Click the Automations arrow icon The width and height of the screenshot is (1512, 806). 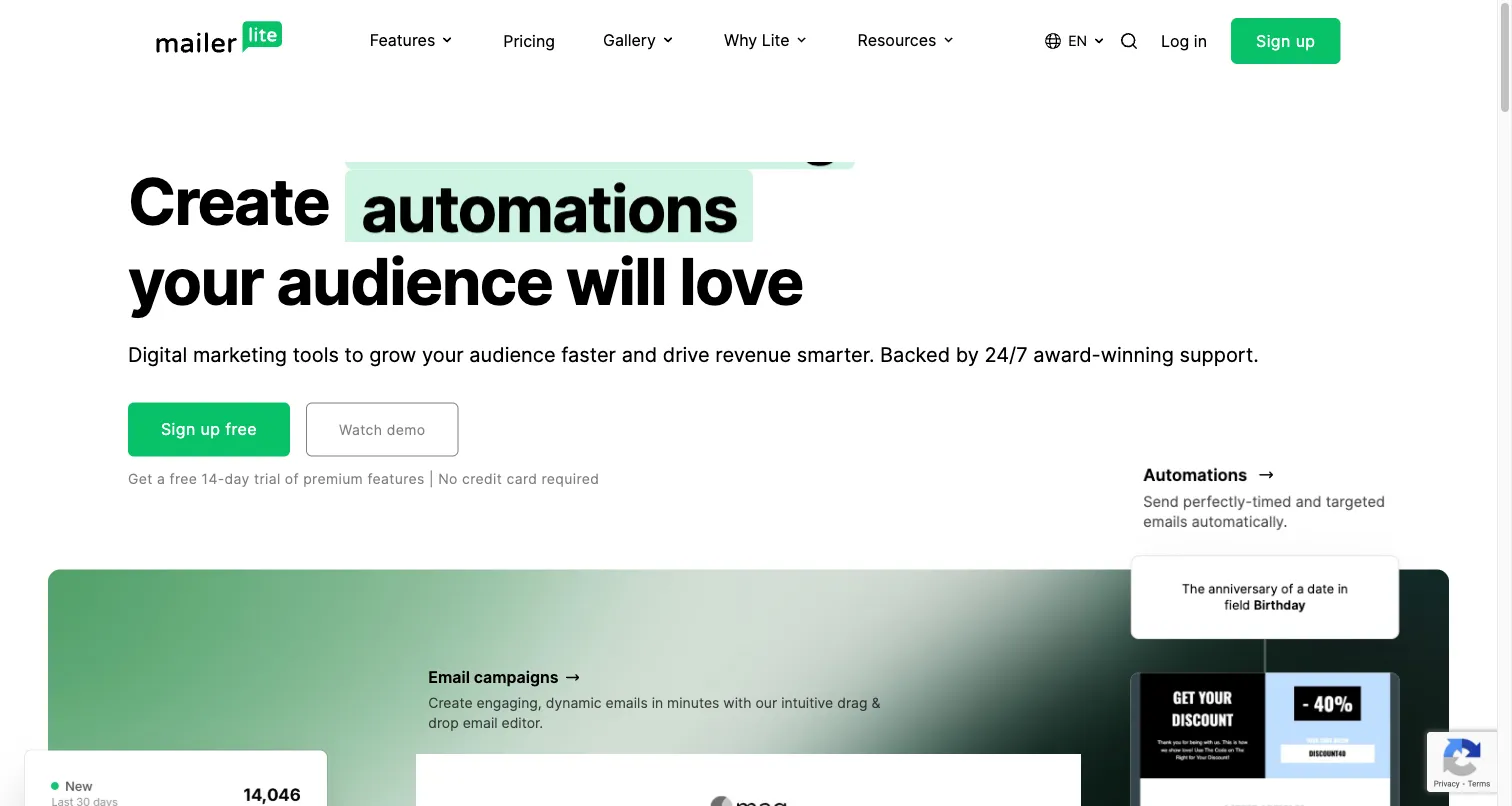(1266, 475)
